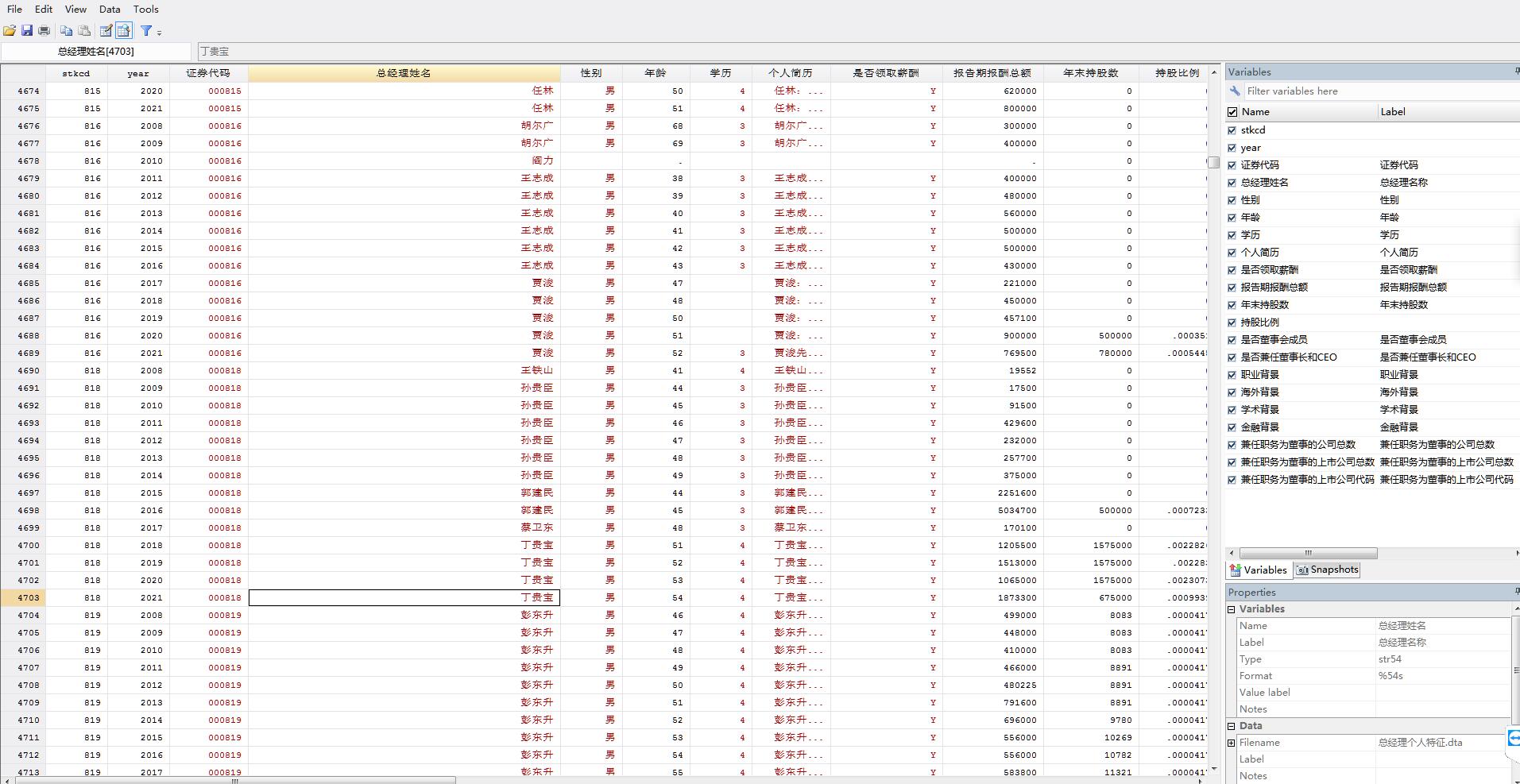Click the Variables list horizontal scrollbar thumb

pyautogui.click(x=1308, y=553)
